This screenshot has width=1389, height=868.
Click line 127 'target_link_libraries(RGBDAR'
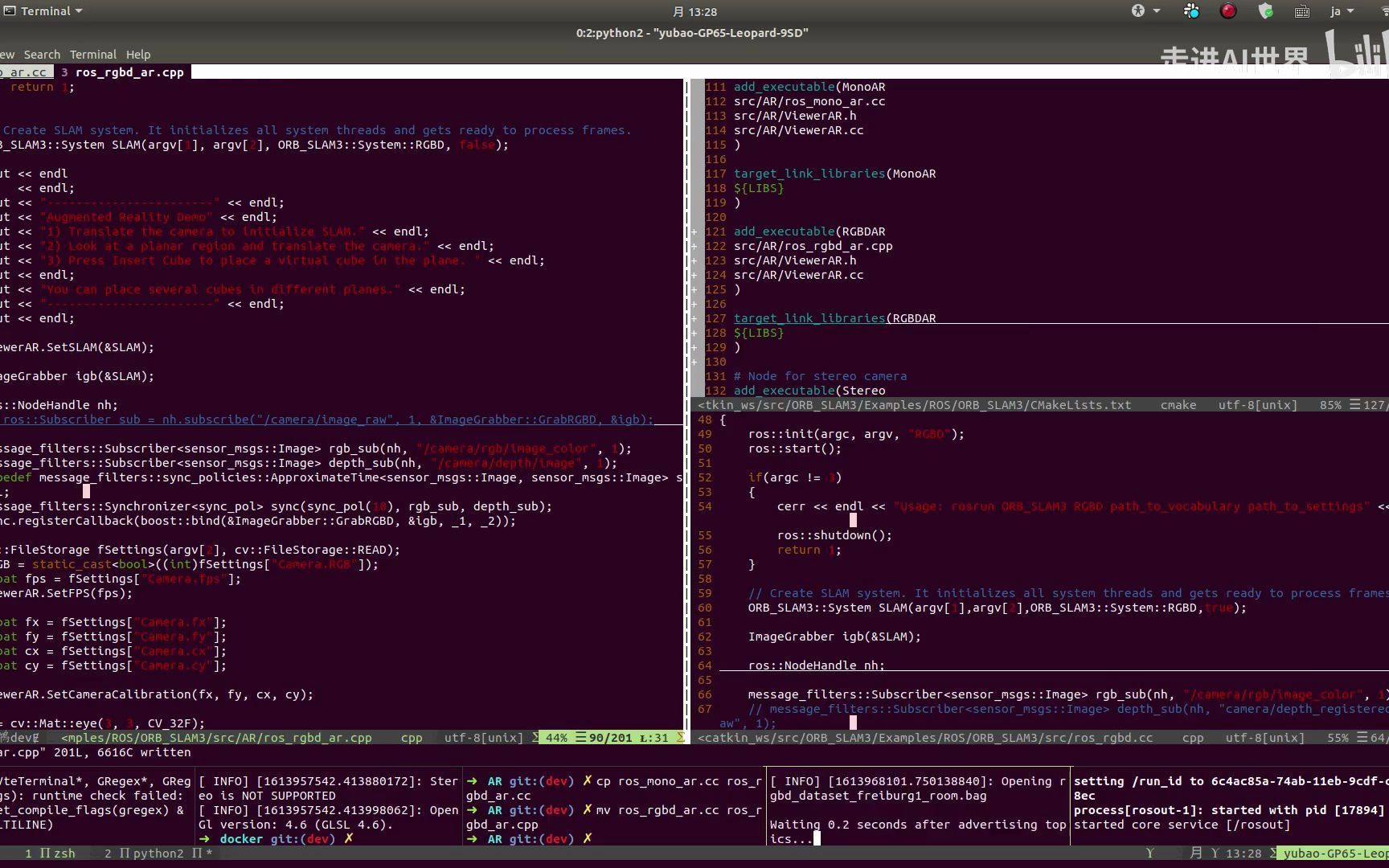point(834,318)
